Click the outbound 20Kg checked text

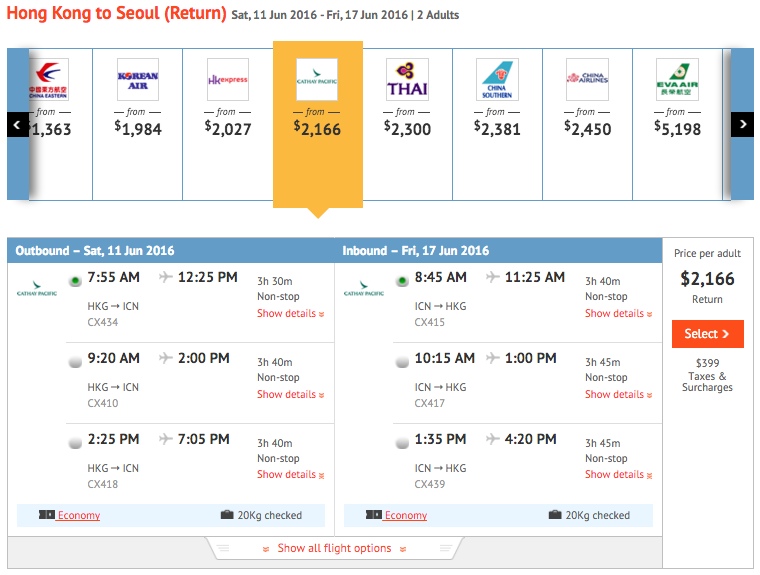pos(269,515)
